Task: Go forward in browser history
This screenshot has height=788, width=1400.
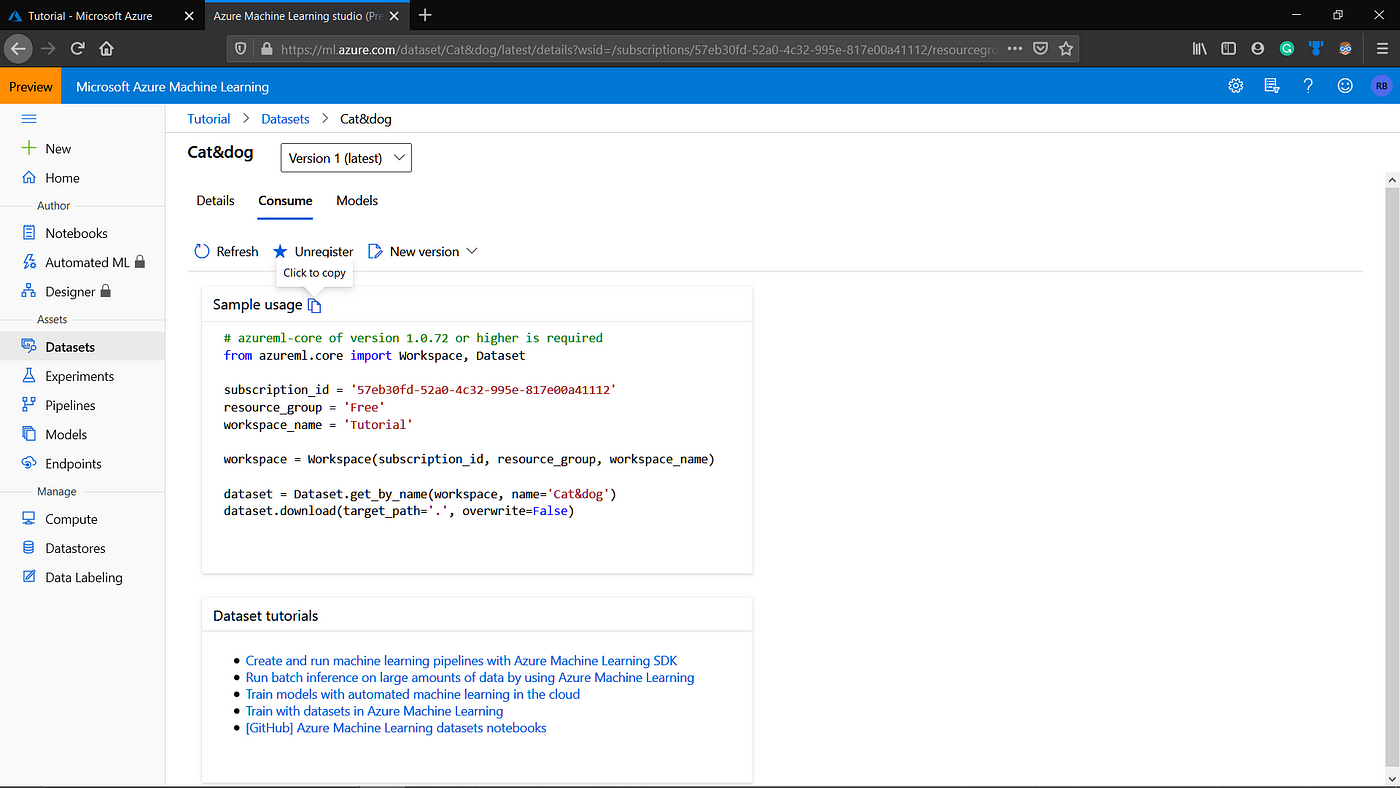Action: coord(48,48)
